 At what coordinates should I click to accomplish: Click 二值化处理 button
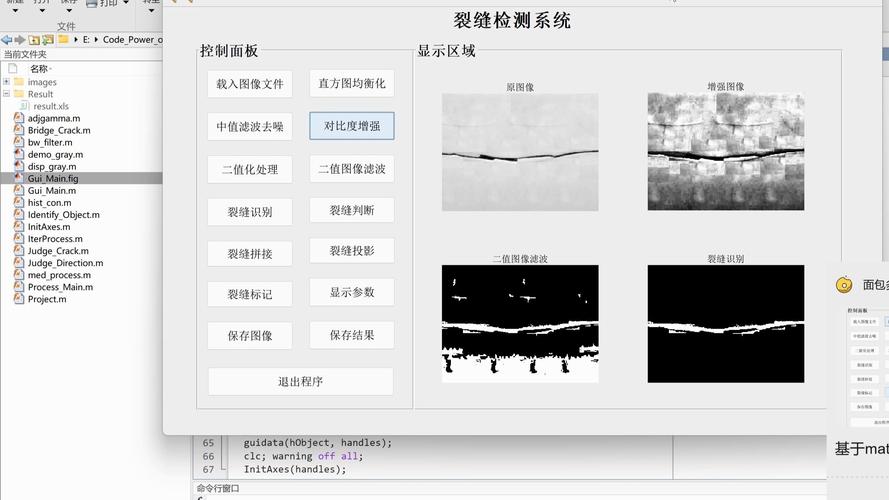pyautogui.click(x=249, y=170)
